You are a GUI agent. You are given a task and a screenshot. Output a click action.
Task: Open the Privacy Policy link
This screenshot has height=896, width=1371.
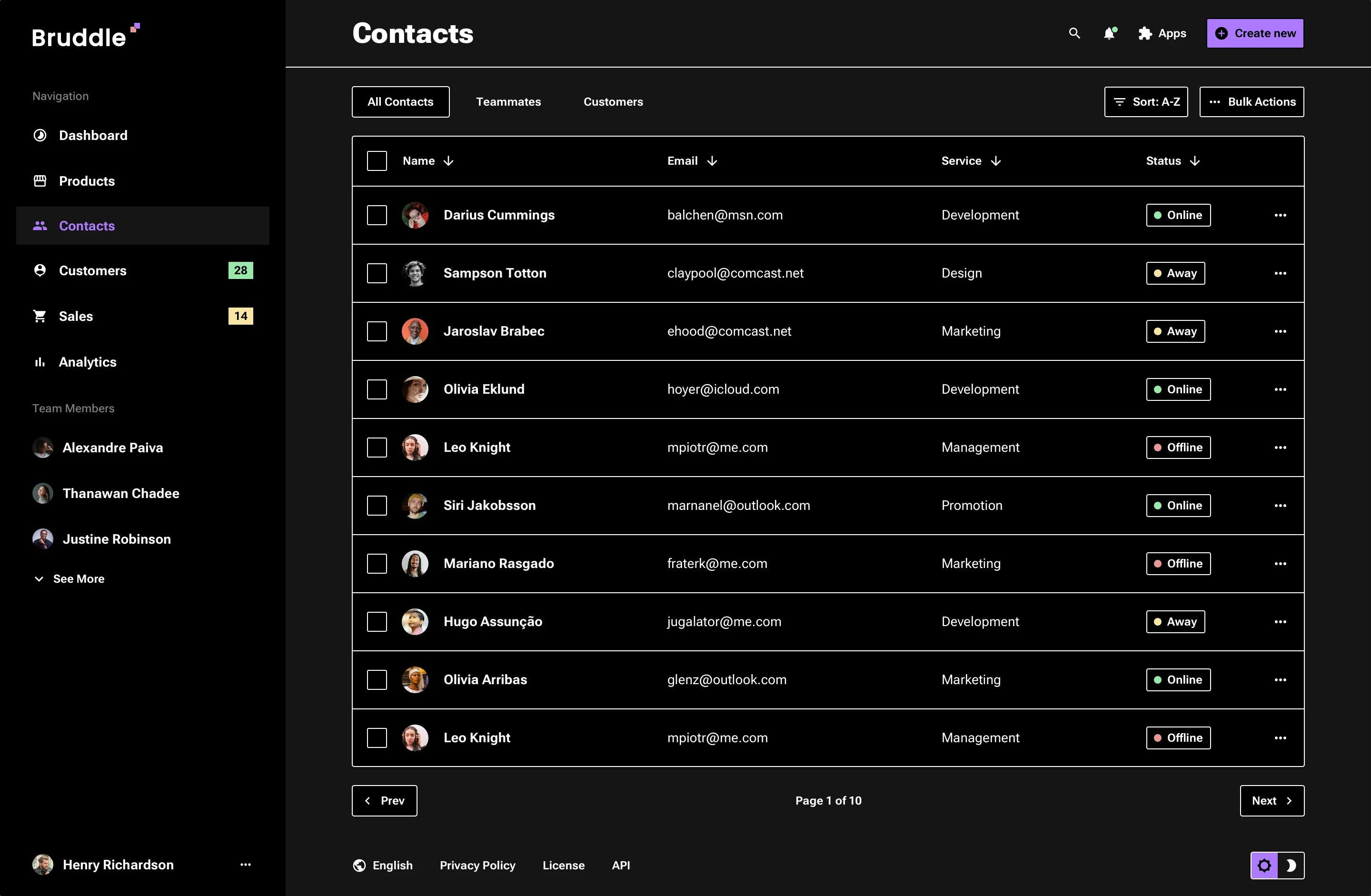[477, 865]
